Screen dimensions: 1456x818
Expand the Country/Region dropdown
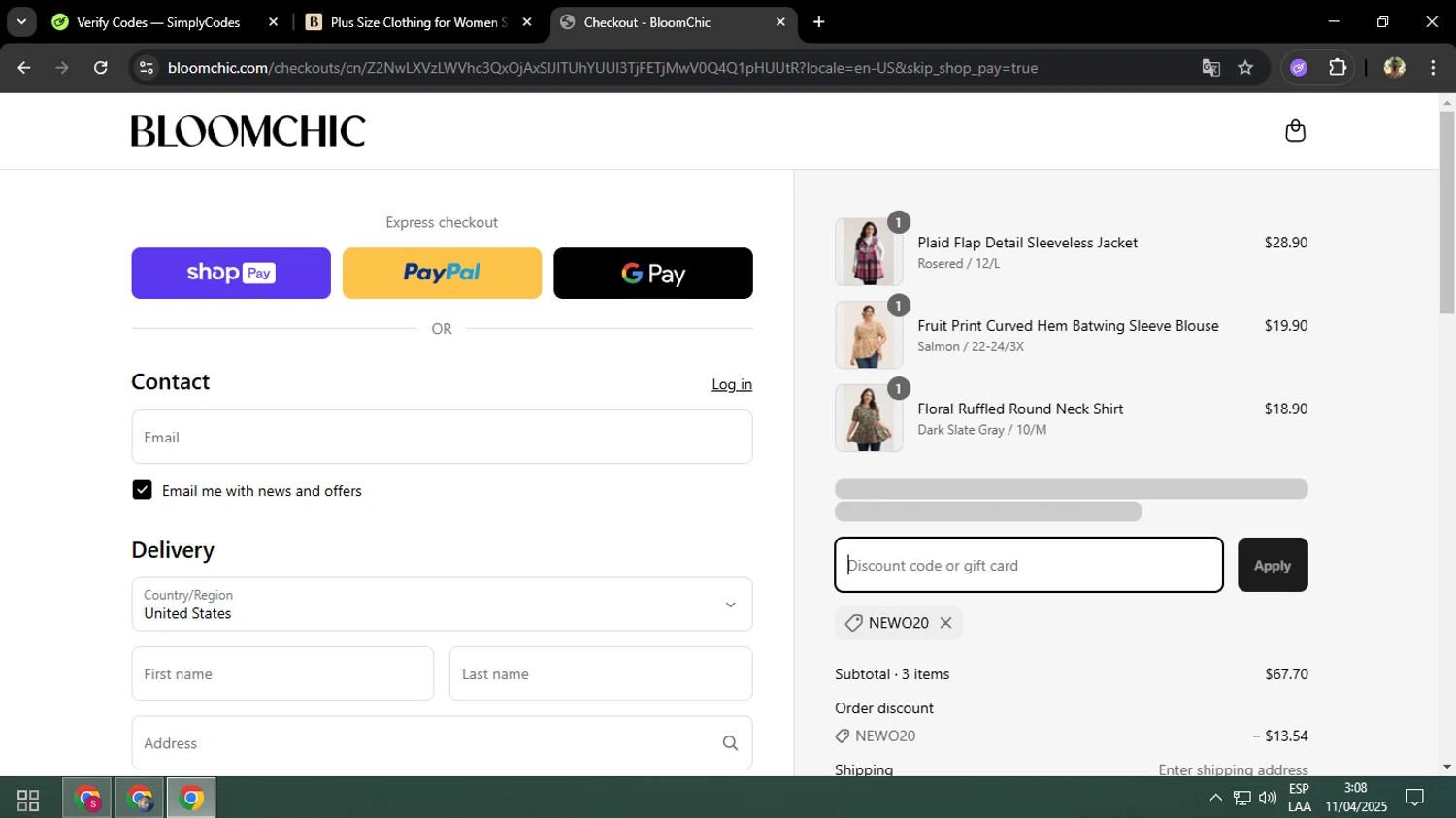[442, 605]
